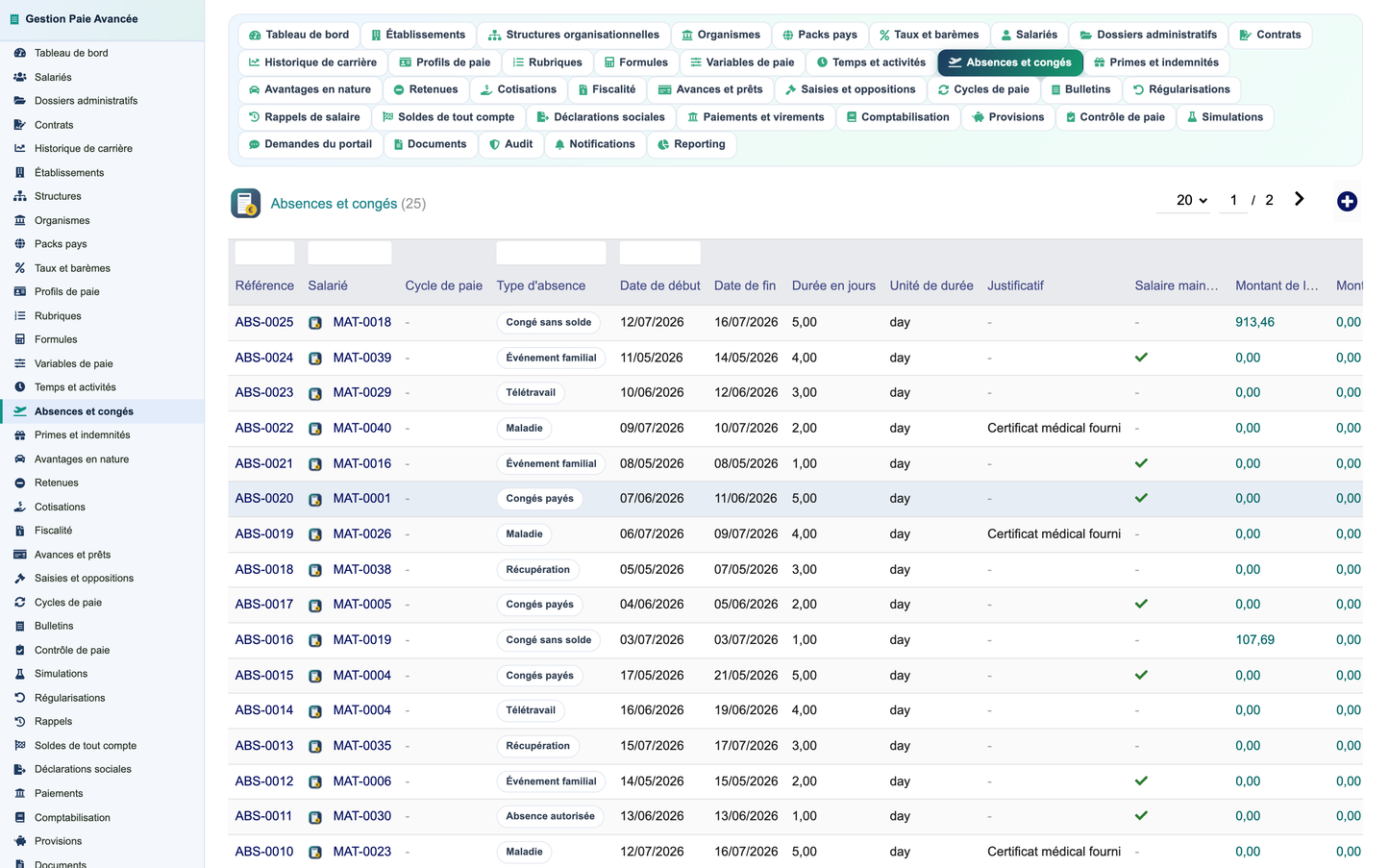Click the Référence column filter field
Screen dimensions: 1389x868
tap(264, 253)
